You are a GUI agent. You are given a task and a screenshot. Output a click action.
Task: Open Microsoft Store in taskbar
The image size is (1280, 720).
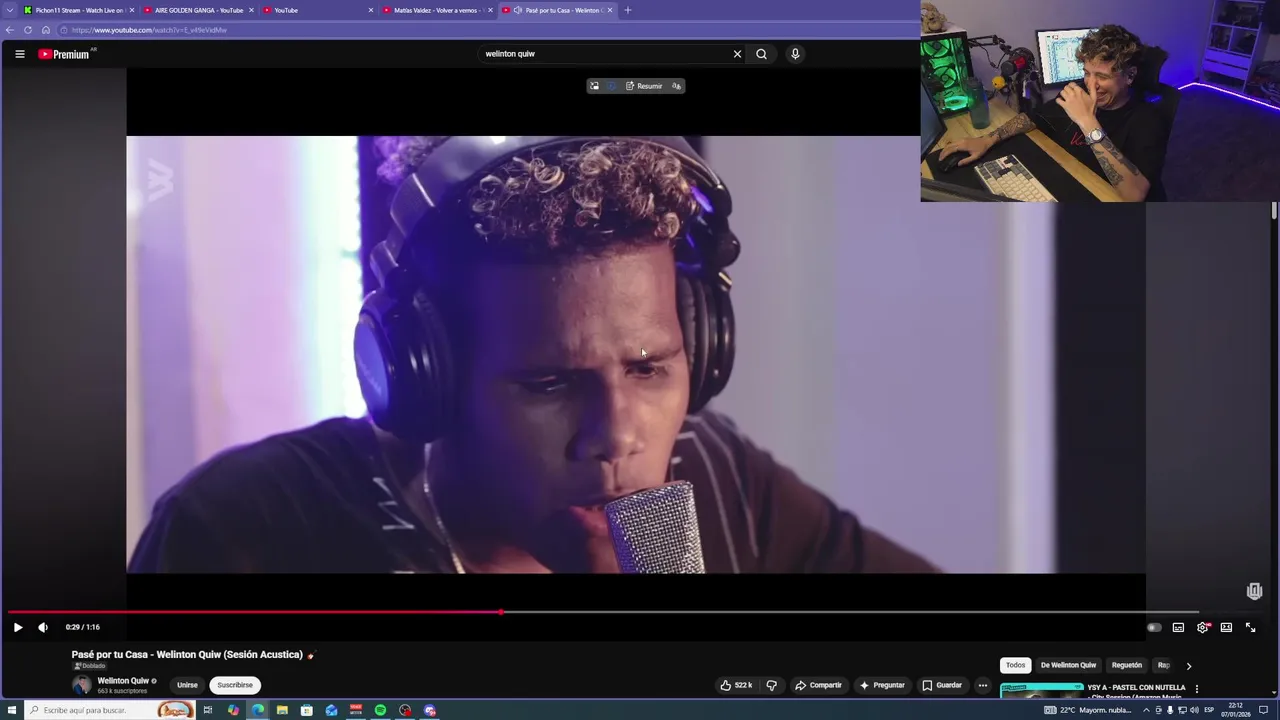pyautogui.click(x=307, y=710)
